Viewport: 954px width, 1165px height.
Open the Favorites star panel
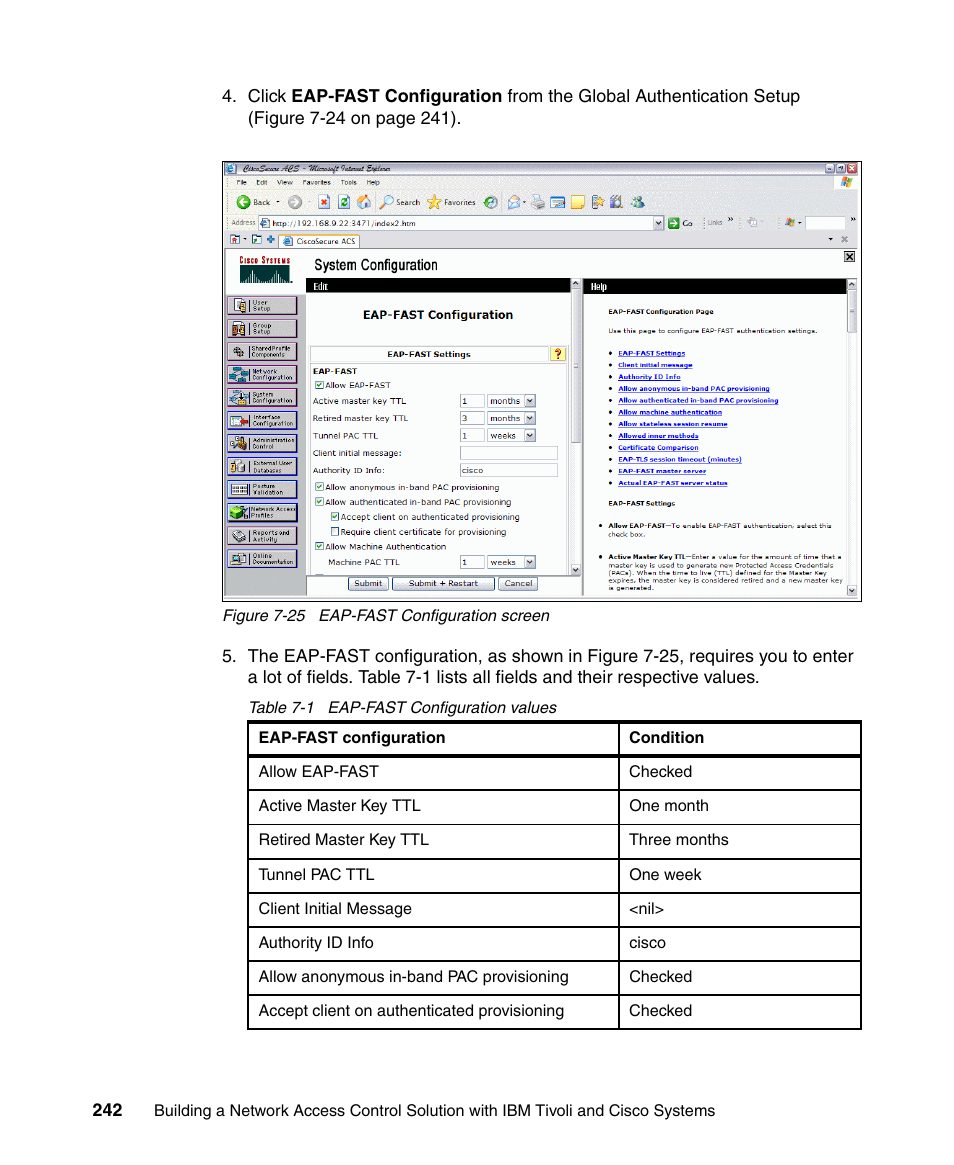point(451,202)
